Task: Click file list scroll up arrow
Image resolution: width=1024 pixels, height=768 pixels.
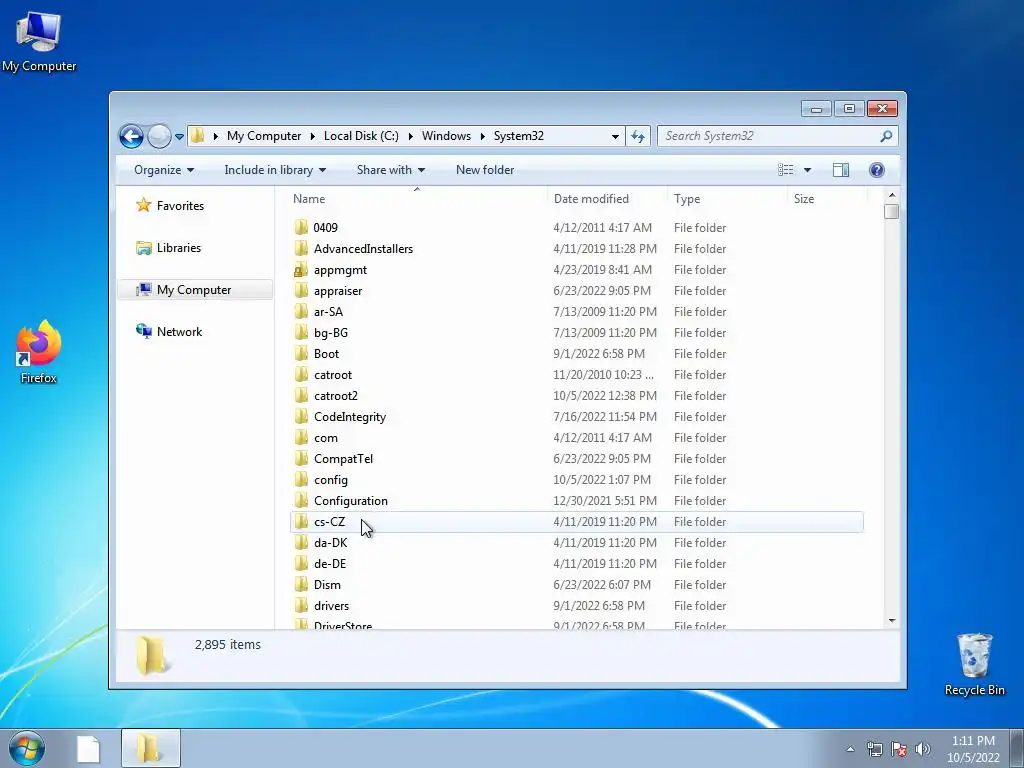Action: click(891, 195)
